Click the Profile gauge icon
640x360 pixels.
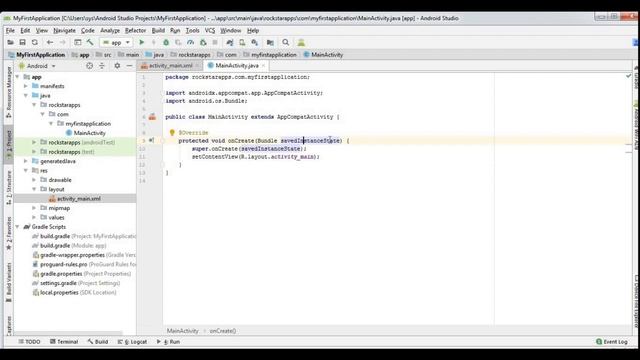click(x=191, y=42)
